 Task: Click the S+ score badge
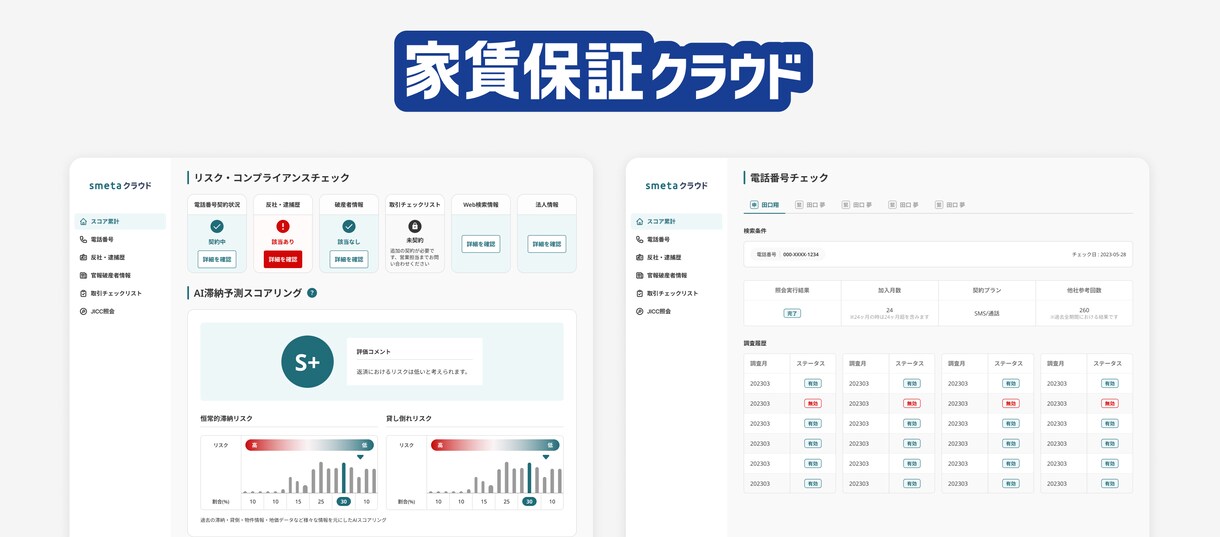tap(307, 362)
